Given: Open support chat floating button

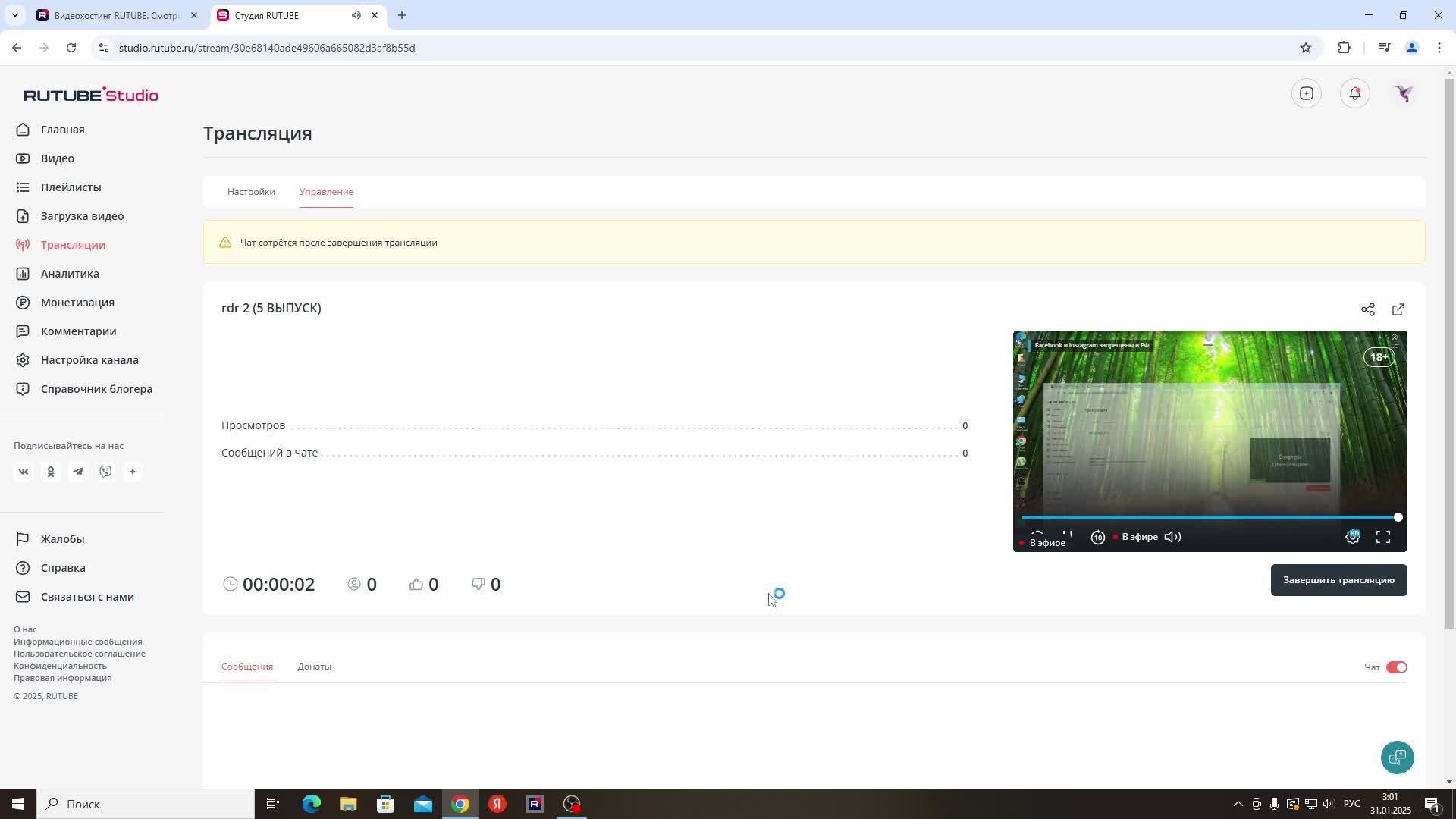Looking at the screenshot, I should click(1396, 757).
